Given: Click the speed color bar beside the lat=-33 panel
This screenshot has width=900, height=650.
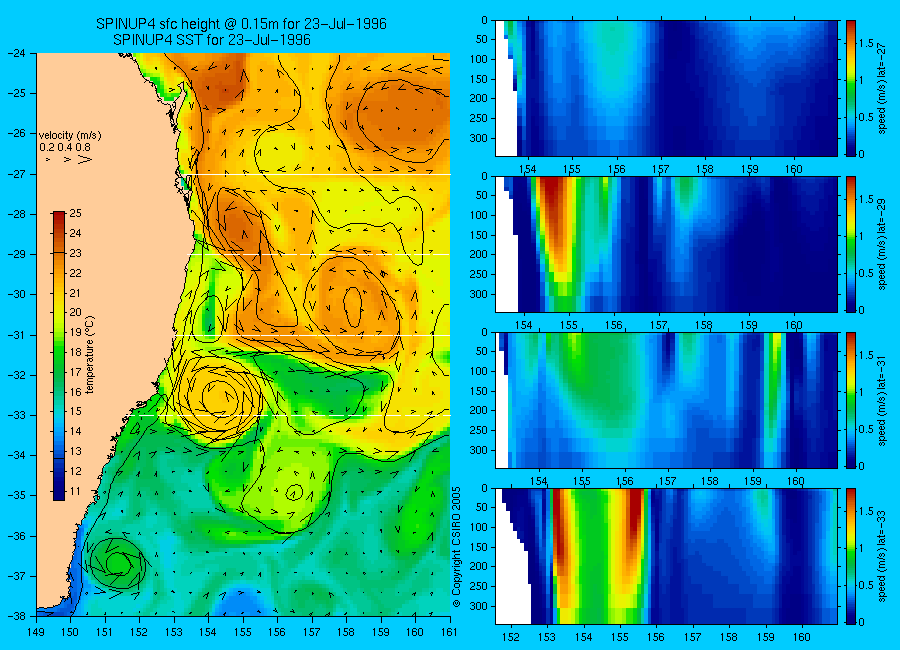Looking at the screenshot, I should (851, 556).
